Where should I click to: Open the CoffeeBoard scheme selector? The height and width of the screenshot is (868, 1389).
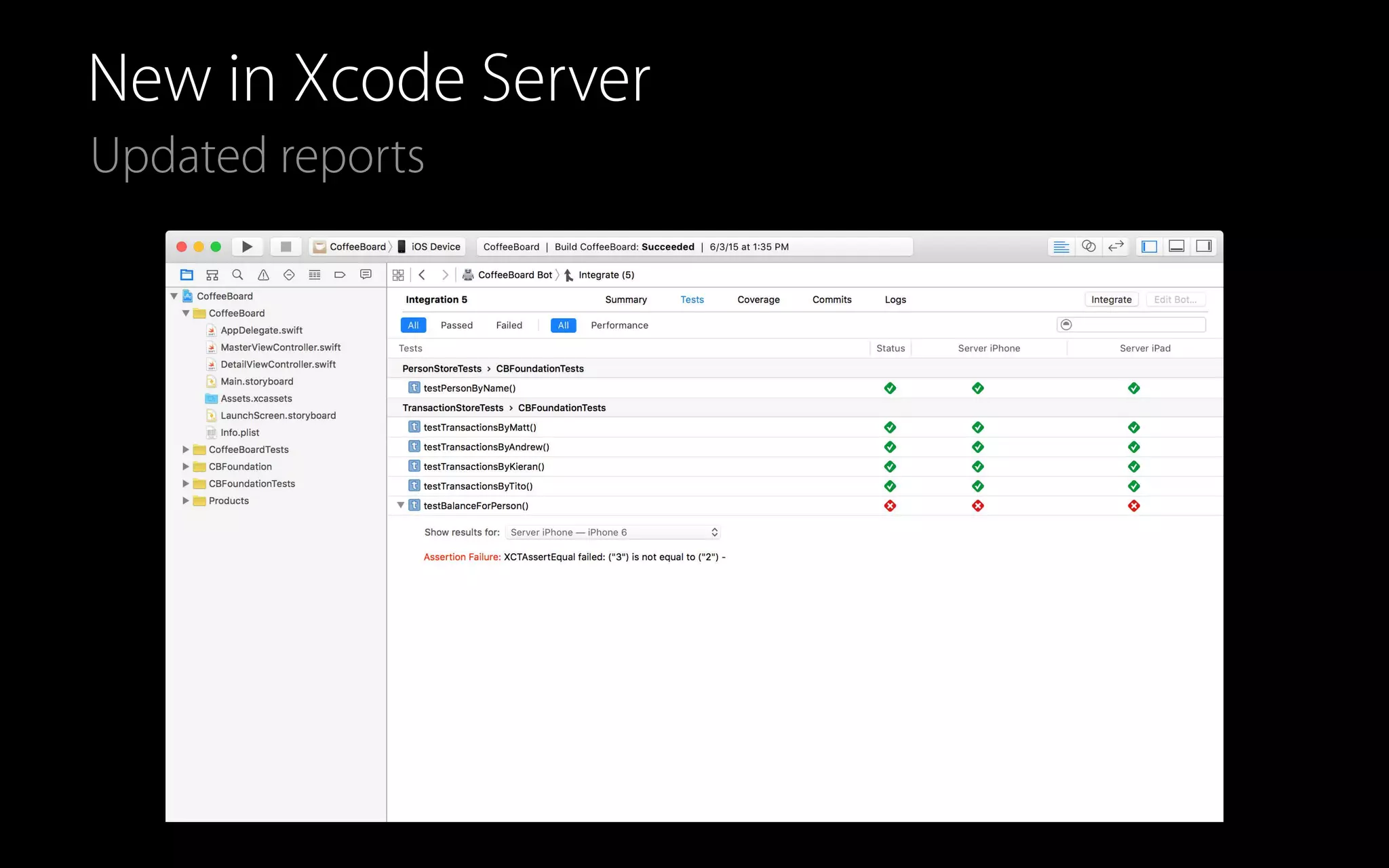[349, 247]
